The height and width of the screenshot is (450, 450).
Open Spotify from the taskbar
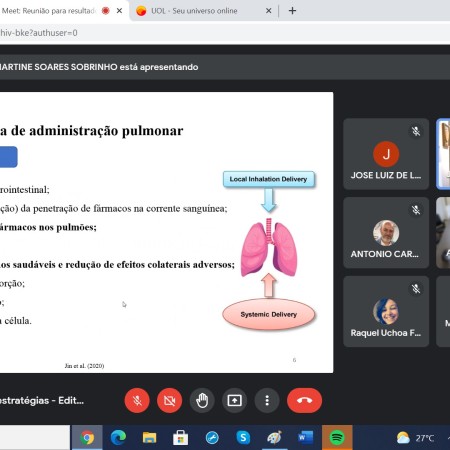click(337, 437)
